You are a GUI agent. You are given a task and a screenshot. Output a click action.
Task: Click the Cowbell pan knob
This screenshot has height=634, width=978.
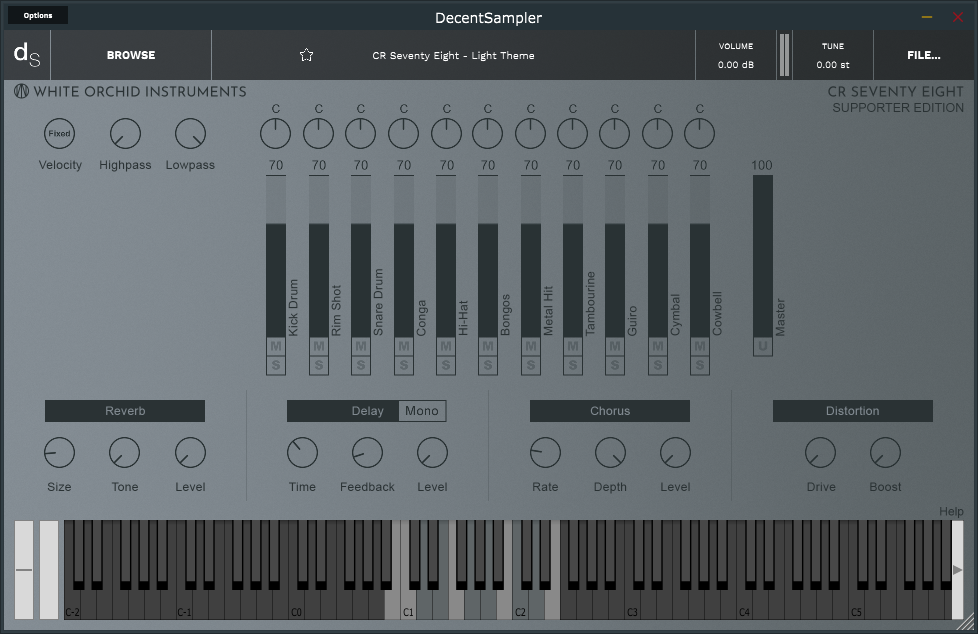pos(700,134)
